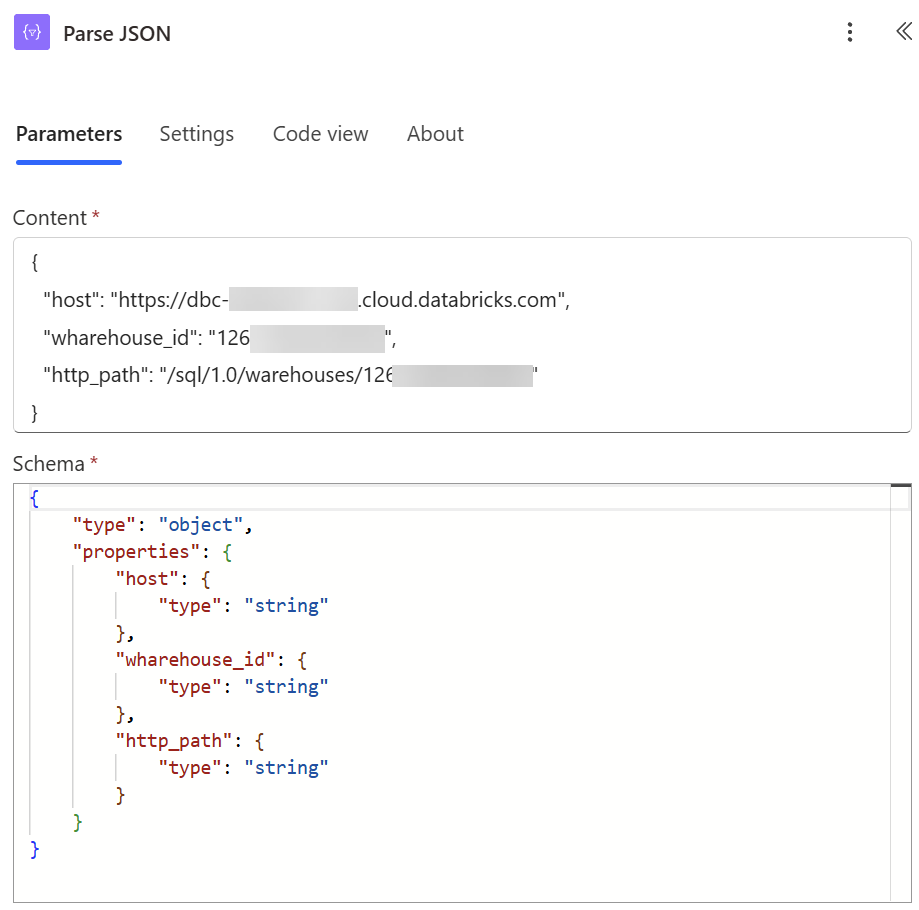Open the three-dot more options menu
Screen dimensions: 919x910
tap(849, 32)
